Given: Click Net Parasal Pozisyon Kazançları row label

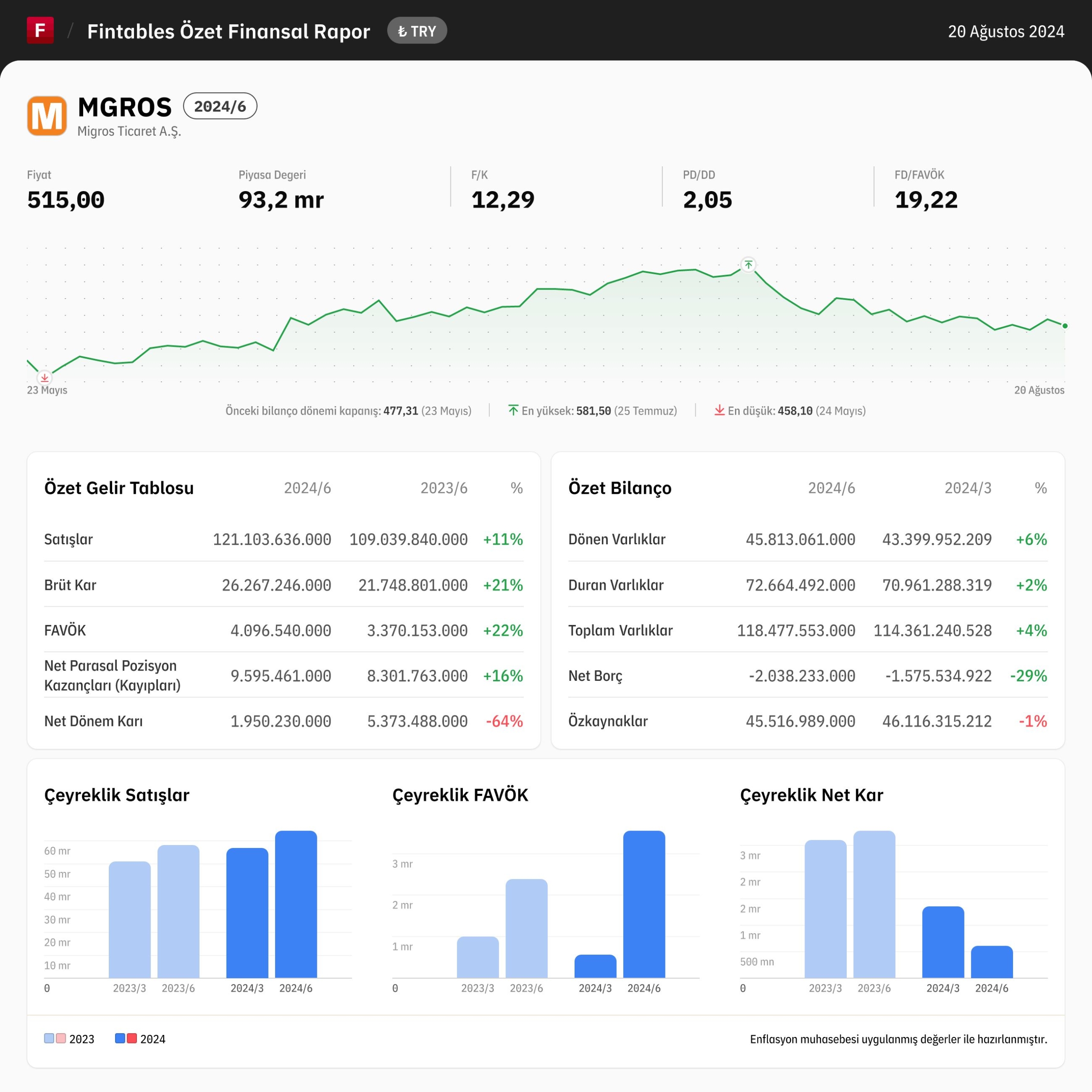Looking at the screenshot, I should pyautogui.click(x=113, y=675).
